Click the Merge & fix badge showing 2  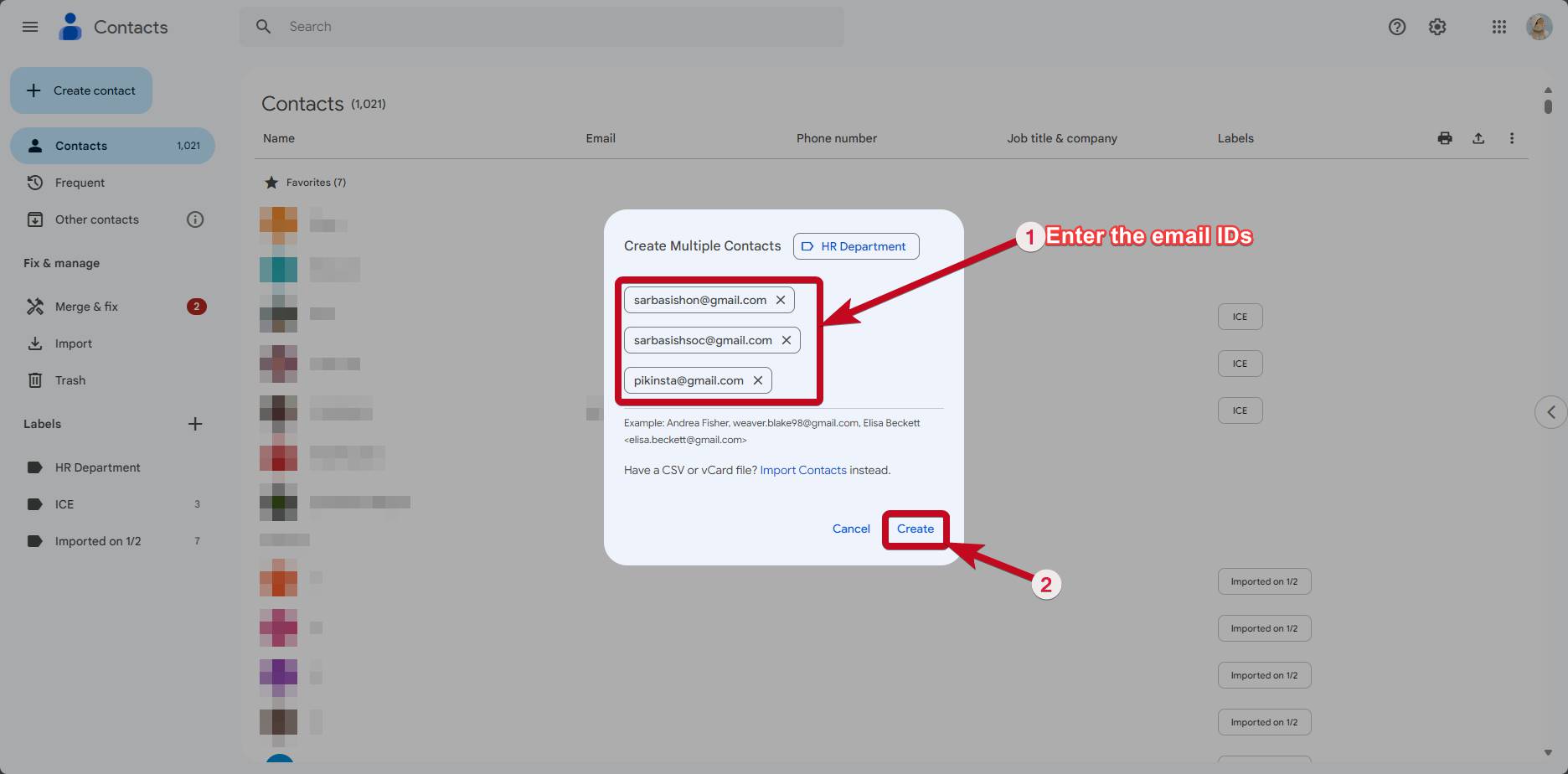click(197, 307)
